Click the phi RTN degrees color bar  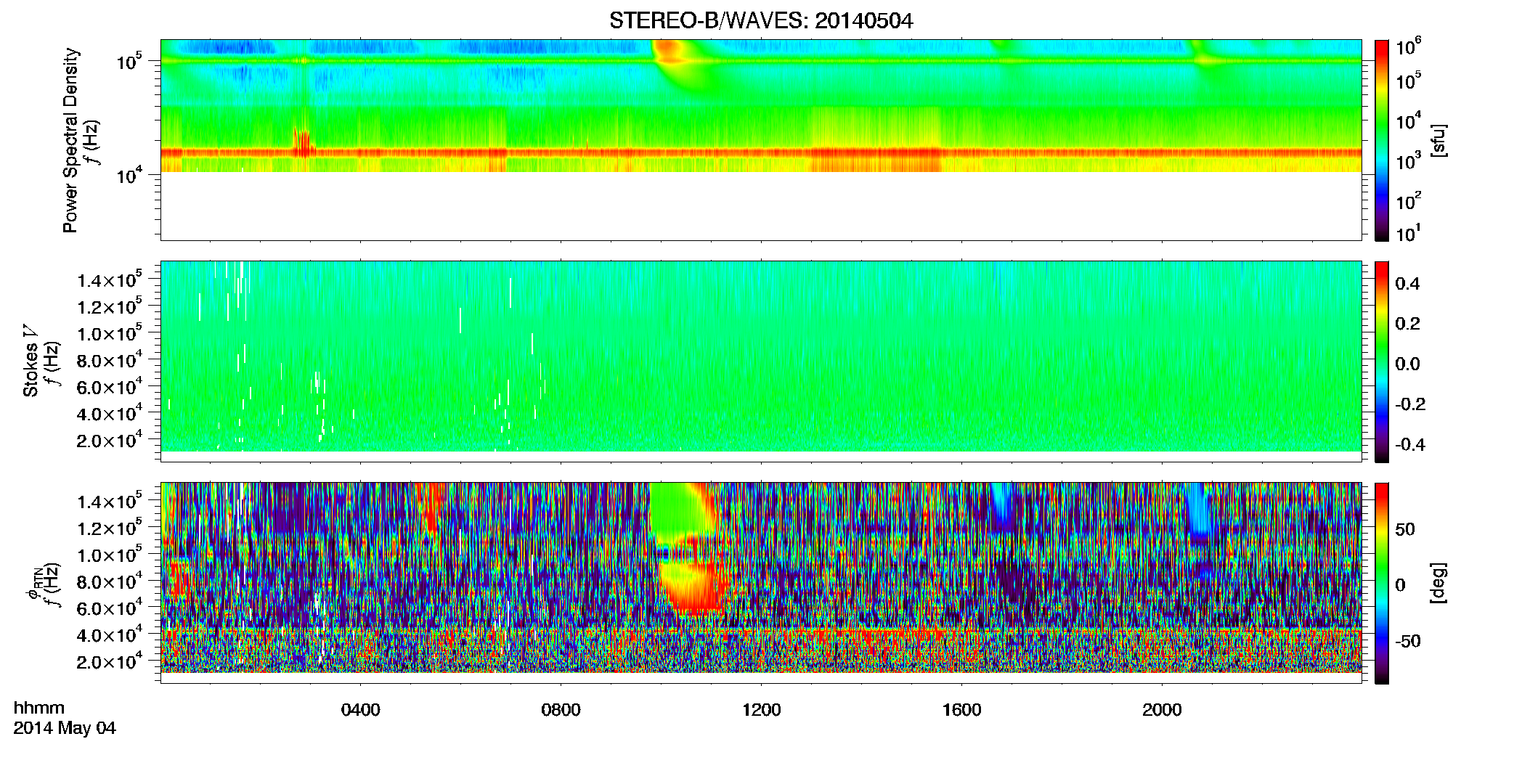click(1382, 583)
